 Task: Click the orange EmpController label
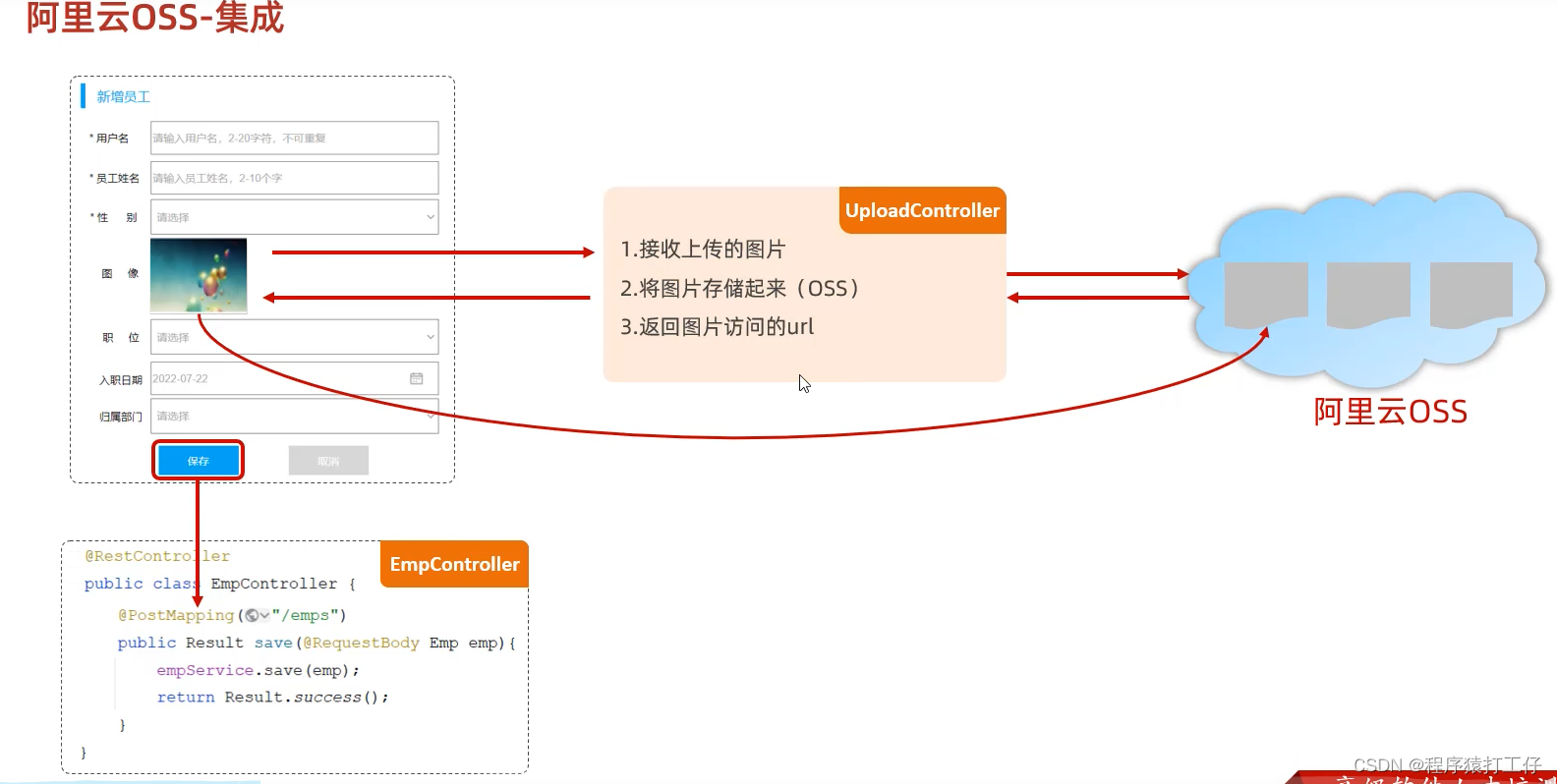point(454,564)
